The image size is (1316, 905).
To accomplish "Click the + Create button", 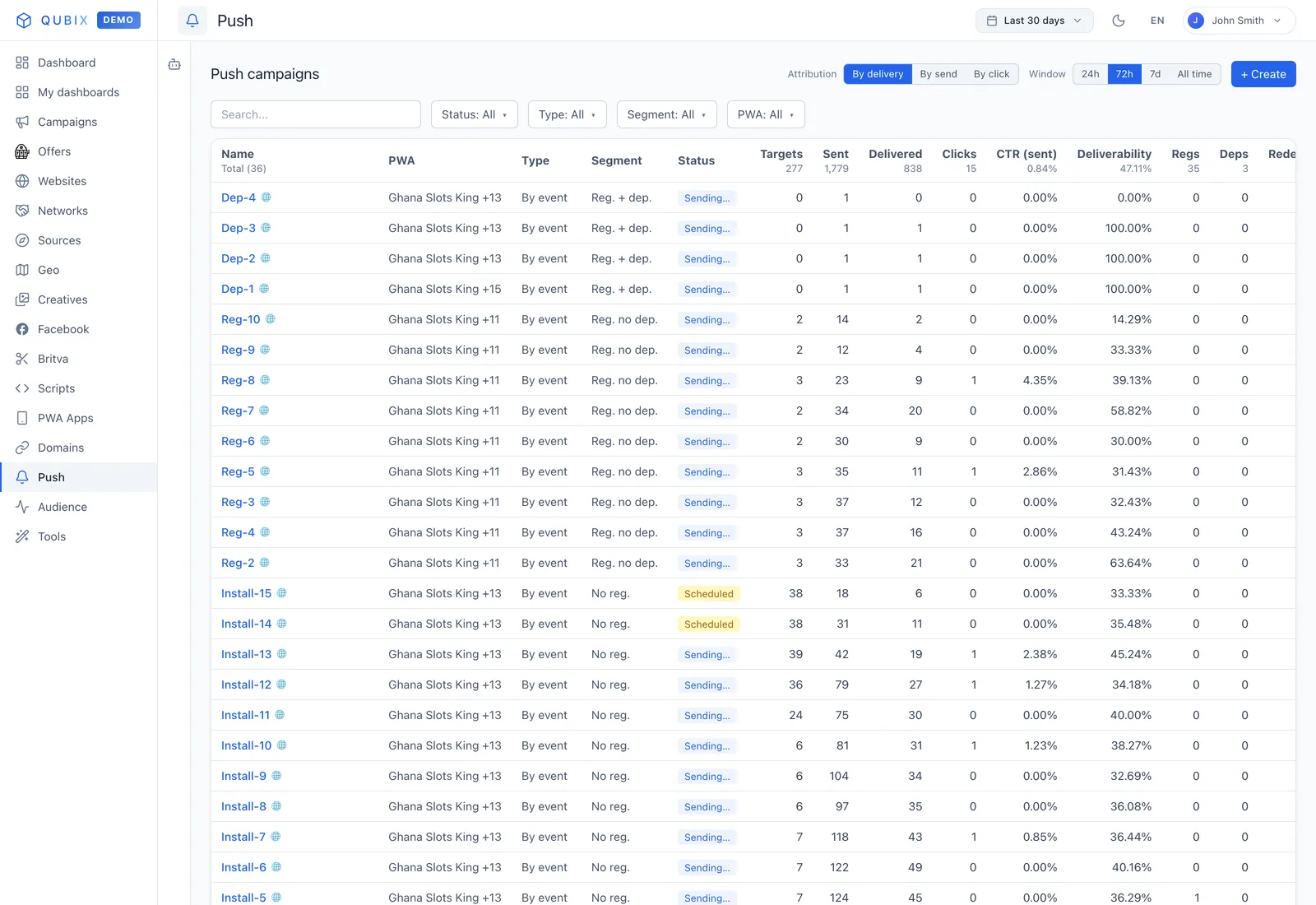I will point(1263,74).
